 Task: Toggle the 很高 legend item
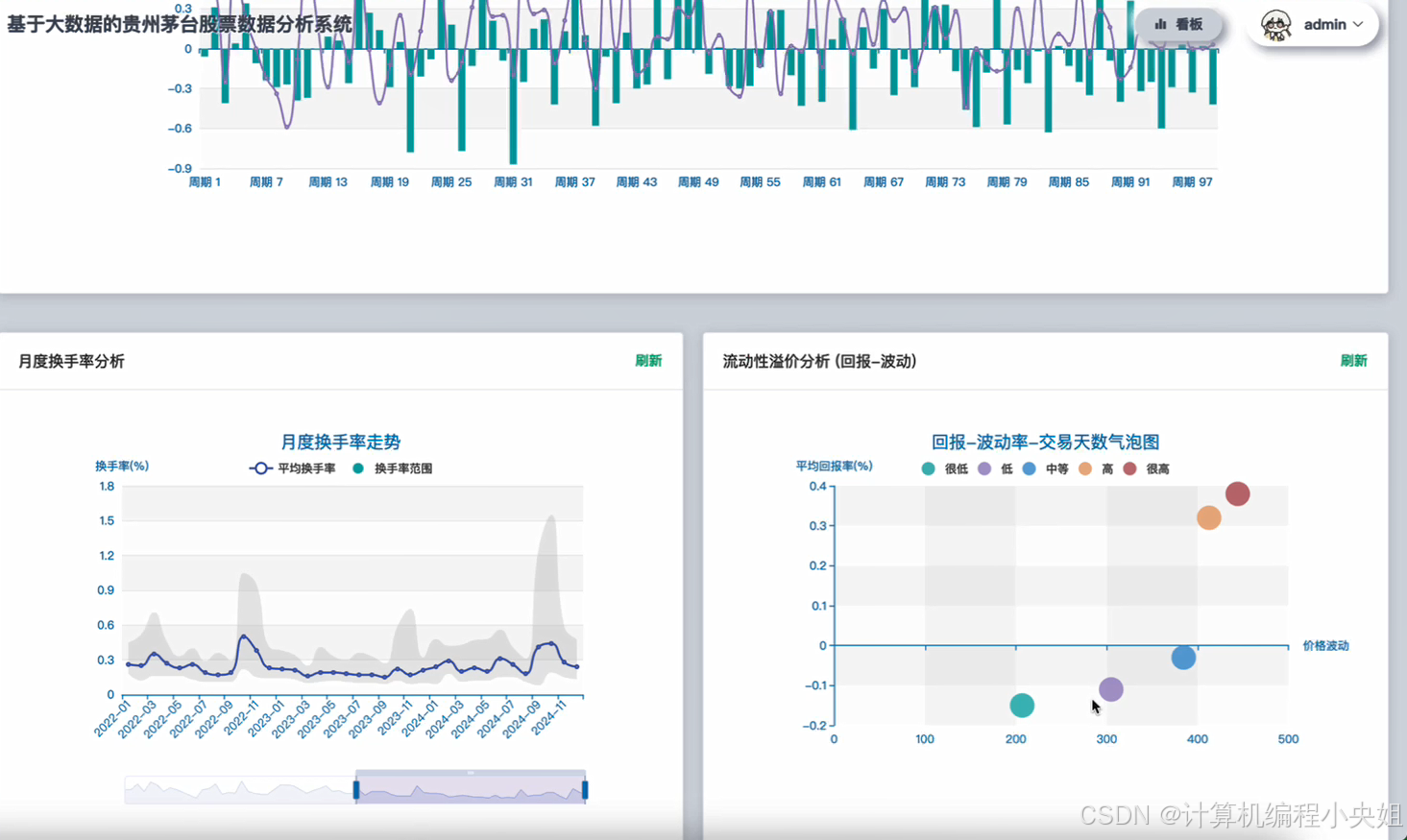click(x=1146, y=468)
